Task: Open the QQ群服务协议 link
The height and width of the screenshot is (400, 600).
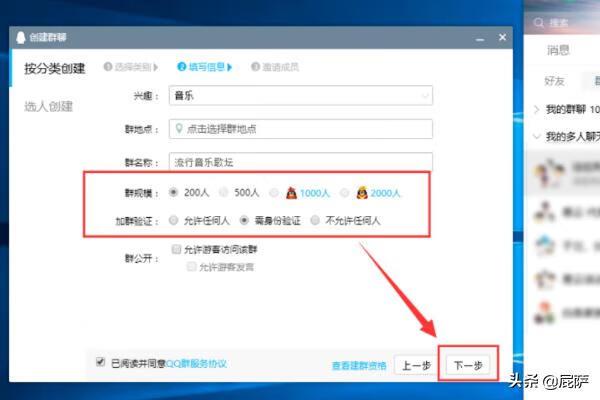Action: point(197,364)
